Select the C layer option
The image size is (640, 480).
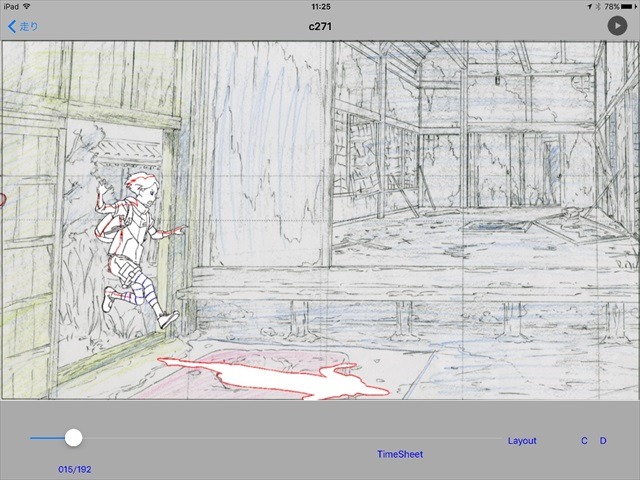[x=584, y=440]
